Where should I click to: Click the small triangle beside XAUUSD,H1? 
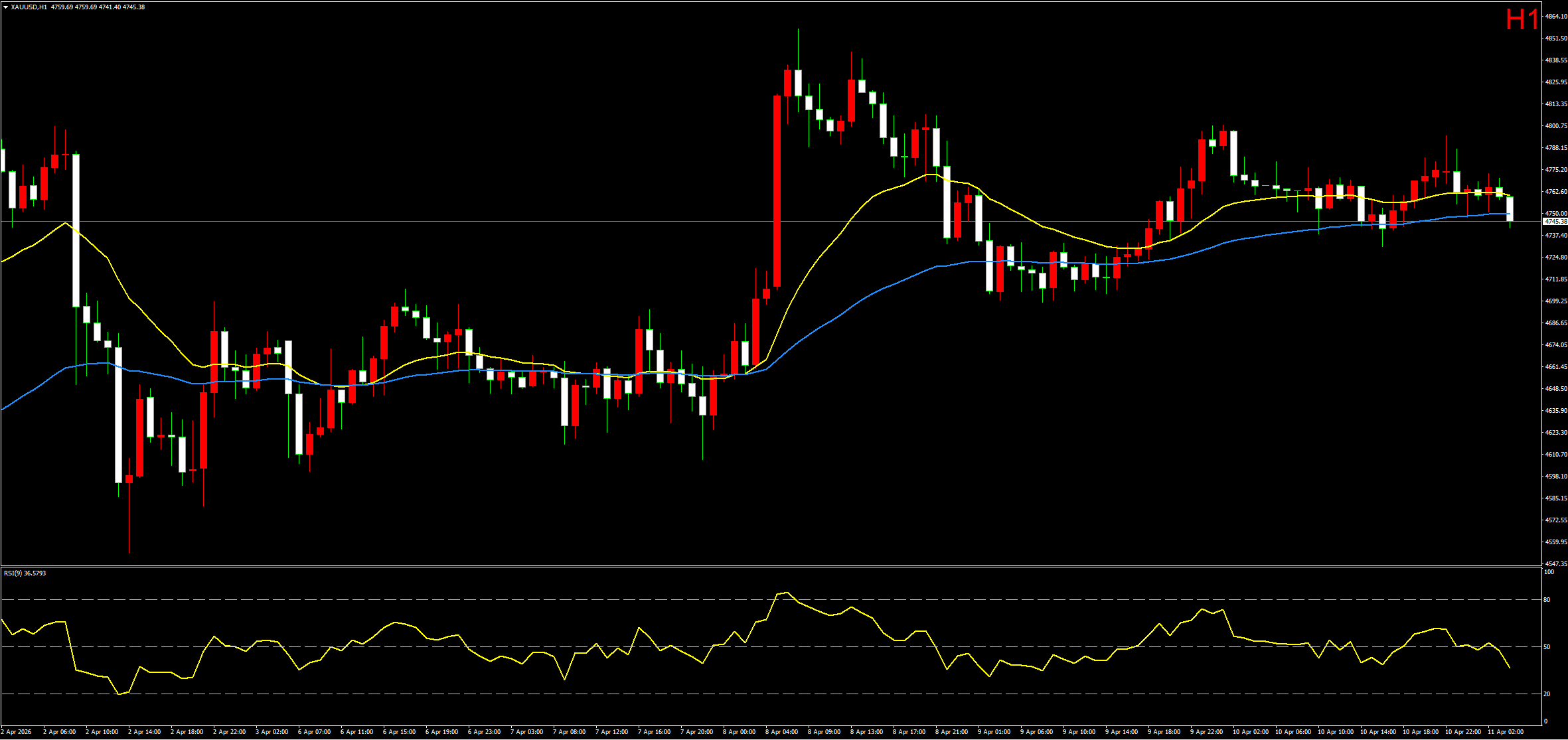coord(5,7)
